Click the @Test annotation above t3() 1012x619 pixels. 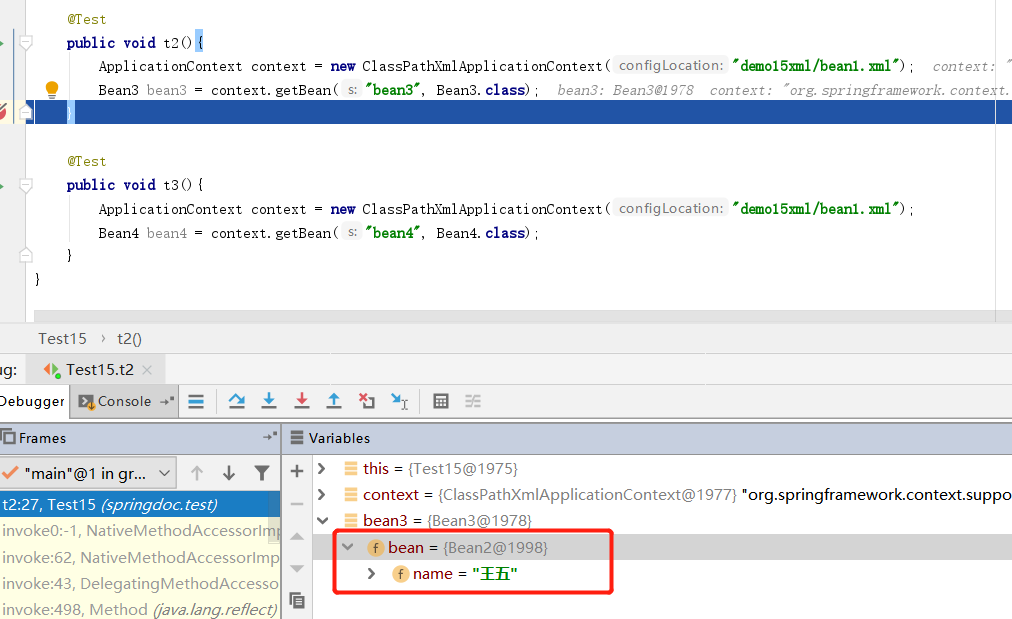coord(86,161)
